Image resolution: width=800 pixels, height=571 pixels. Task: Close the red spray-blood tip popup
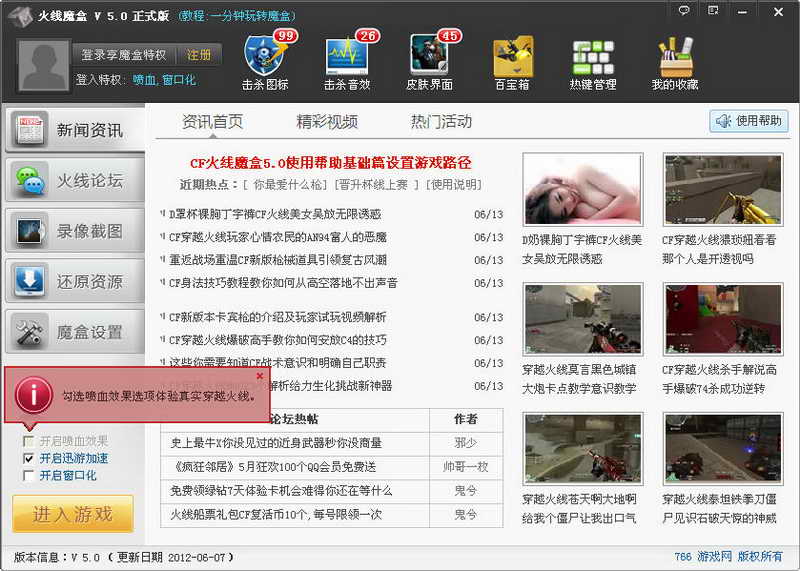[260, 376]
